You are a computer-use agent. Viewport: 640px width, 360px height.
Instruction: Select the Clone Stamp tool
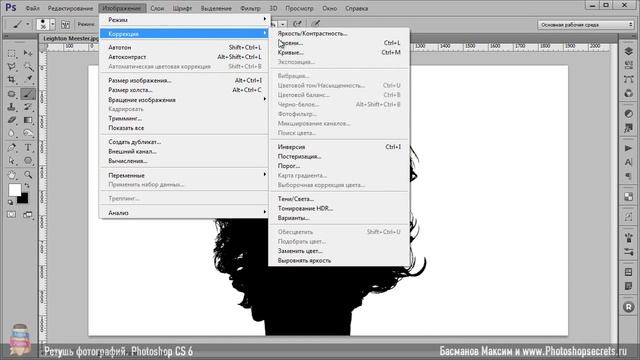tap(12, 107)
